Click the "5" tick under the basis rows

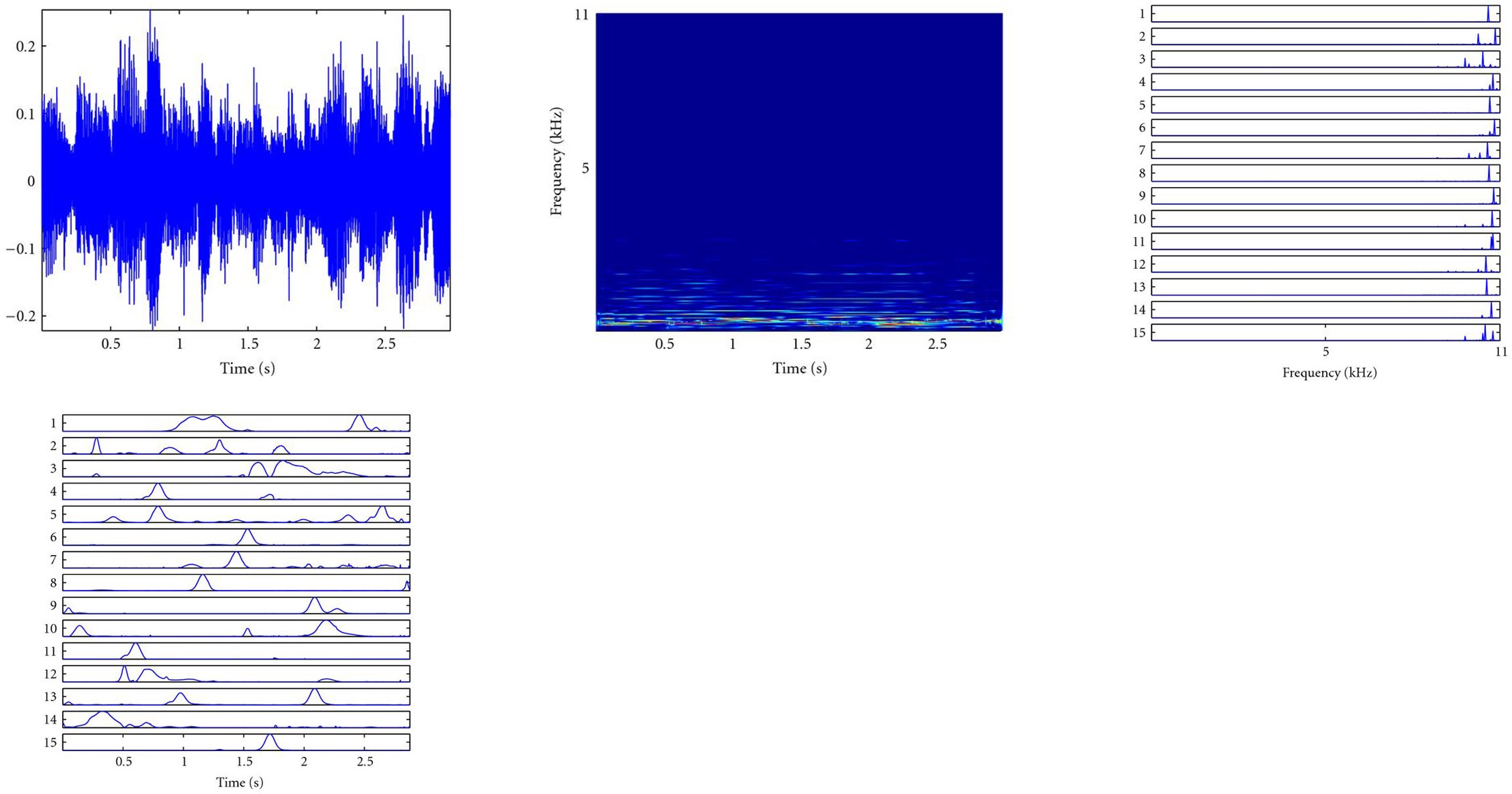coord(1326,352)
